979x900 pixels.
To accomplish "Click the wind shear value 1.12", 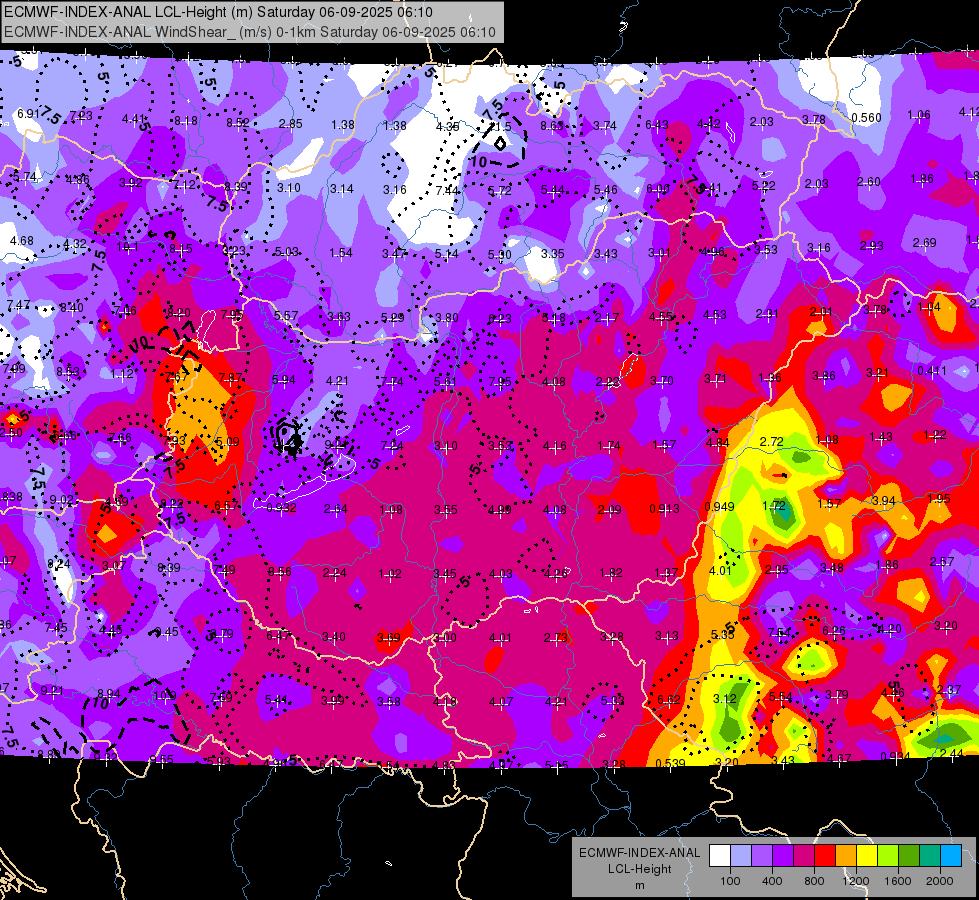I will [x=122, y=373].
